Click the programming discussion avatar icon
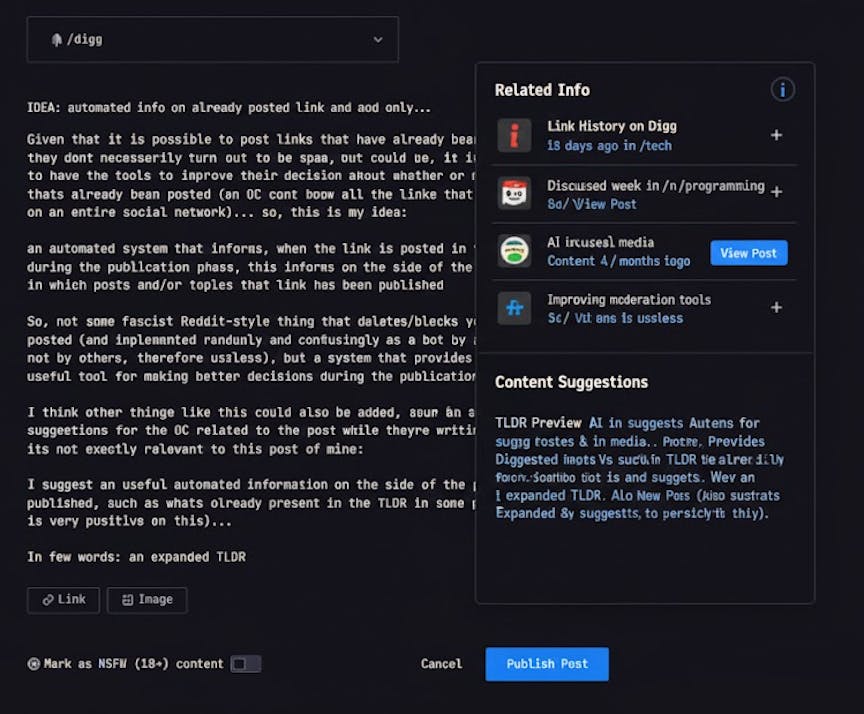 (514, 193)
